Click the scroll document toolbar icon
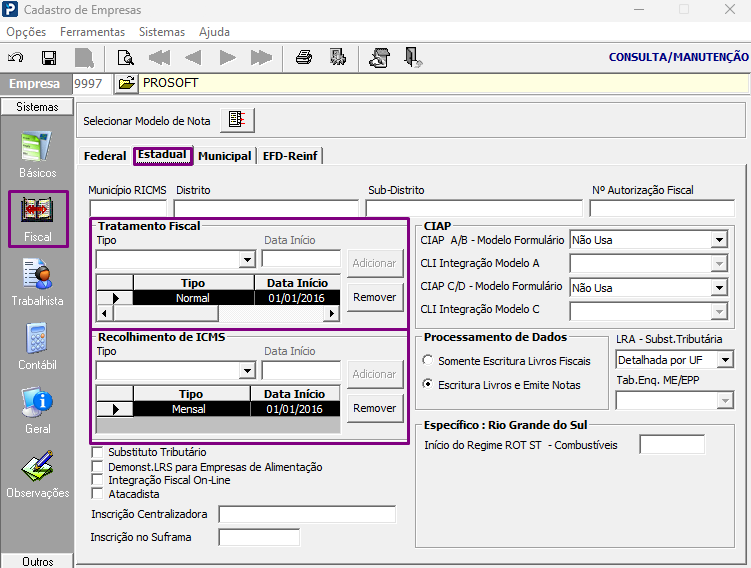The image size is (751, 568). point(379,58)
